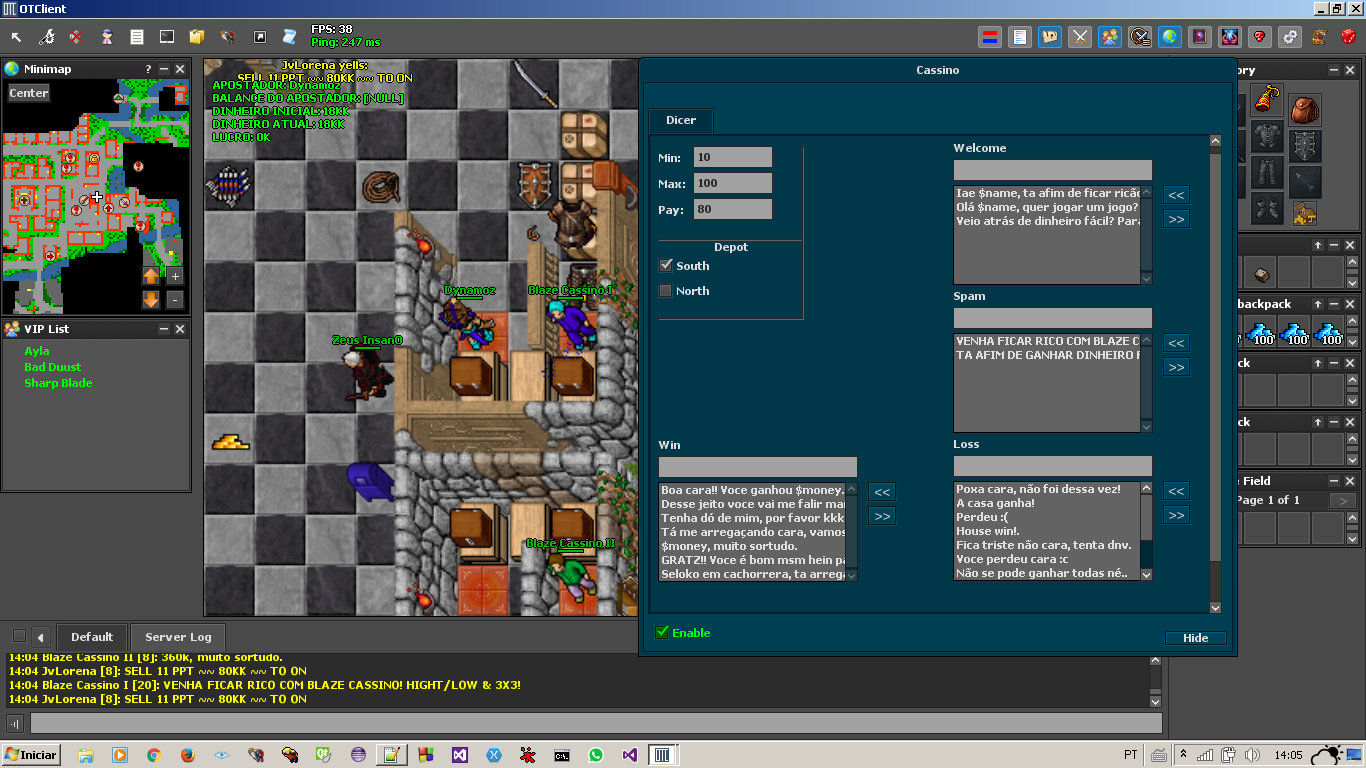Click Loss list remove '>>' button
Screen dimensions: 1366x768
1176,515
